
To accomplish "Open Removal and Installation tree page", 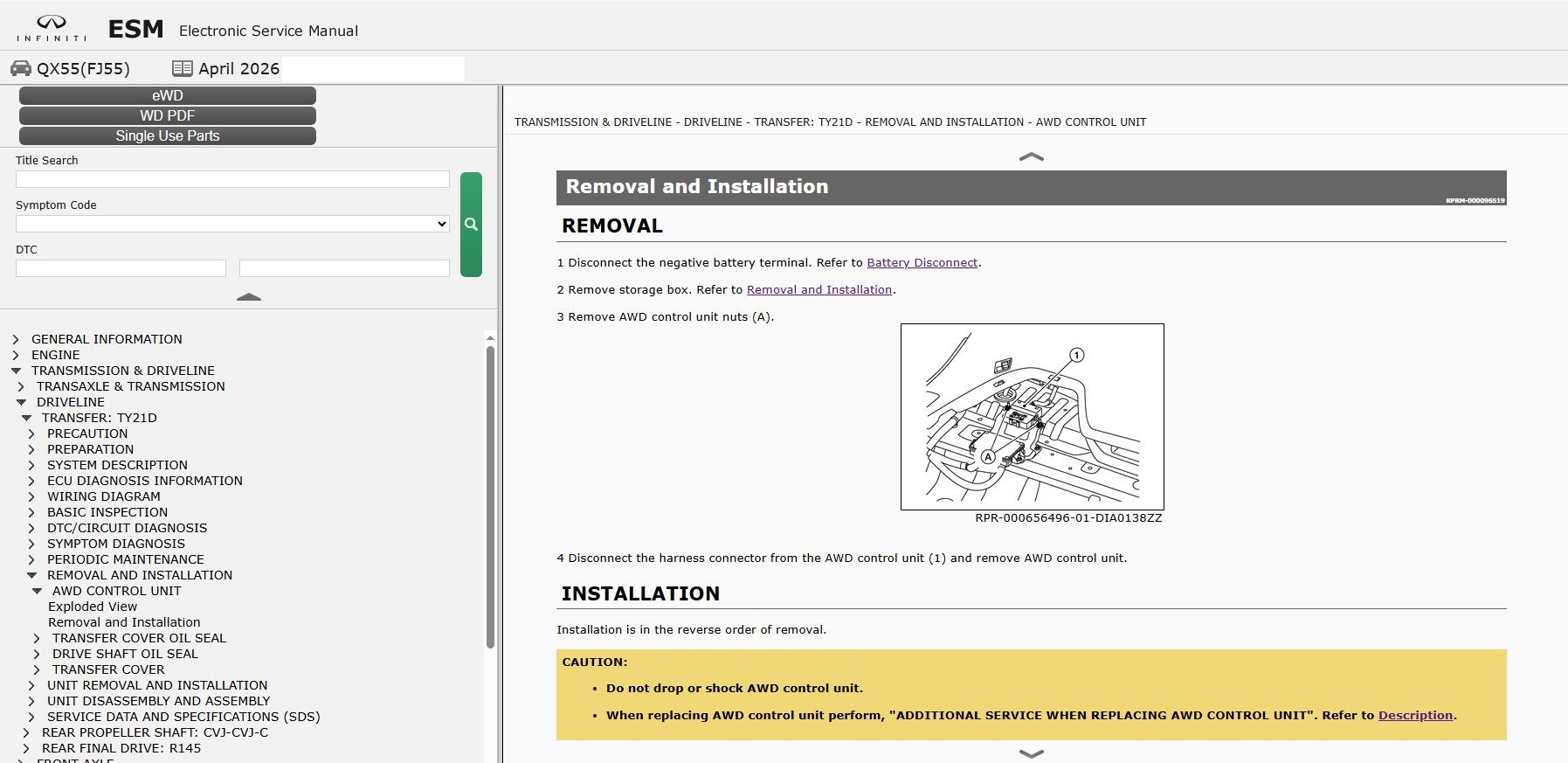I will point(124,622).
